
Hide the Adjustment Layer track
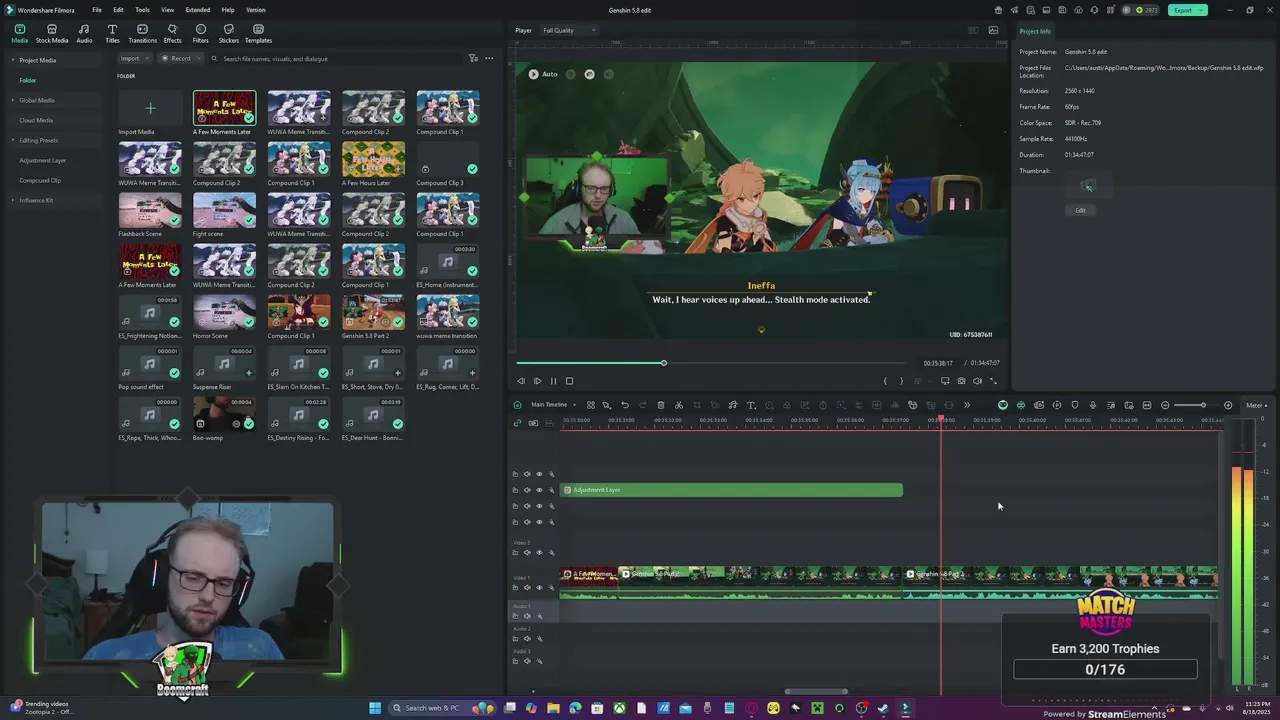point(539,490)
